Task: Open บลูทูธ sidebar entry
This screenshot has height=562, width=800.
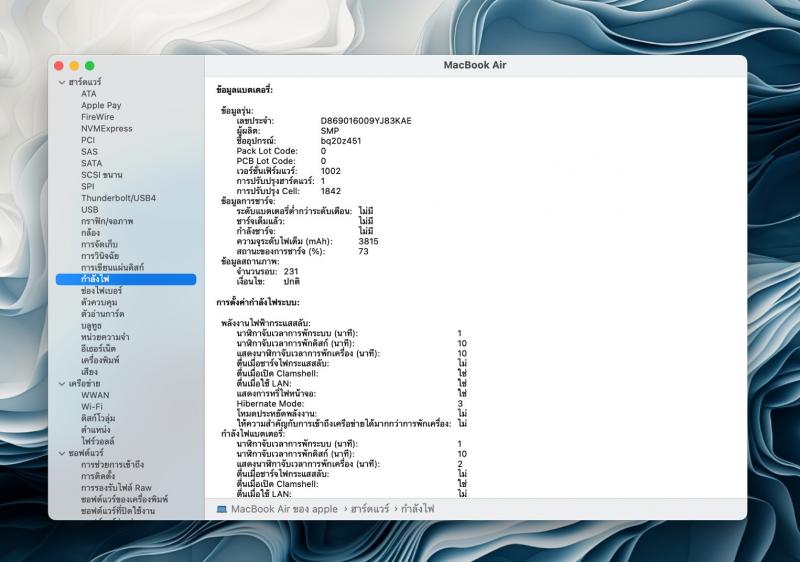Action: (91, 325)
